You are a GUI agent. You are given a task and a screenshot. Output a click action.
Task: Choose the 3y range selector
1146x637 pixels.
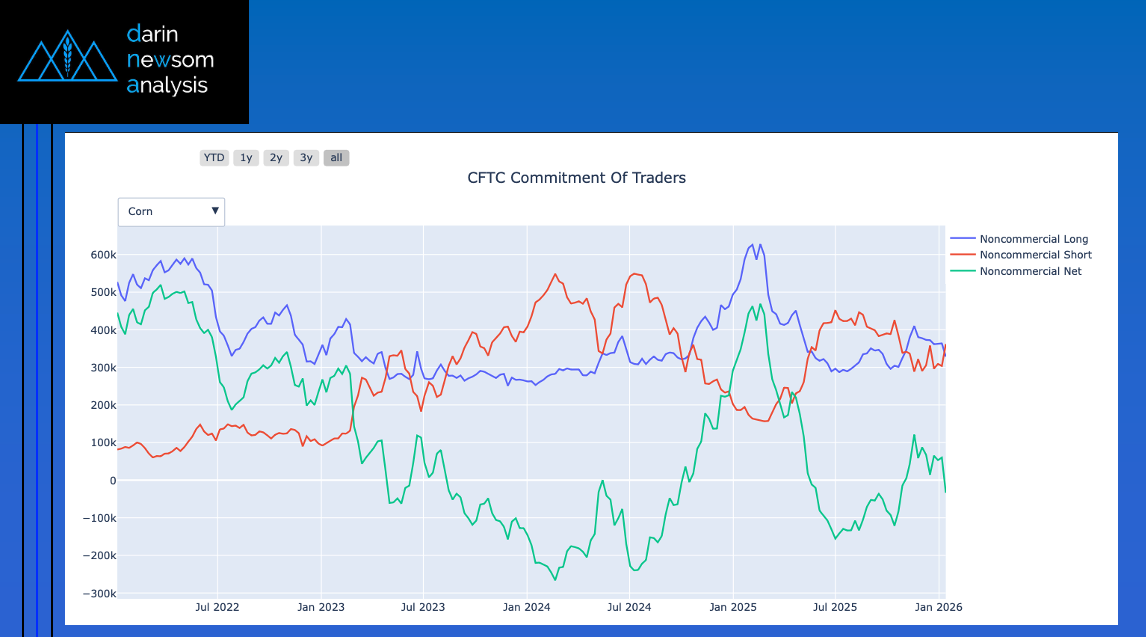tap(306, 158)
